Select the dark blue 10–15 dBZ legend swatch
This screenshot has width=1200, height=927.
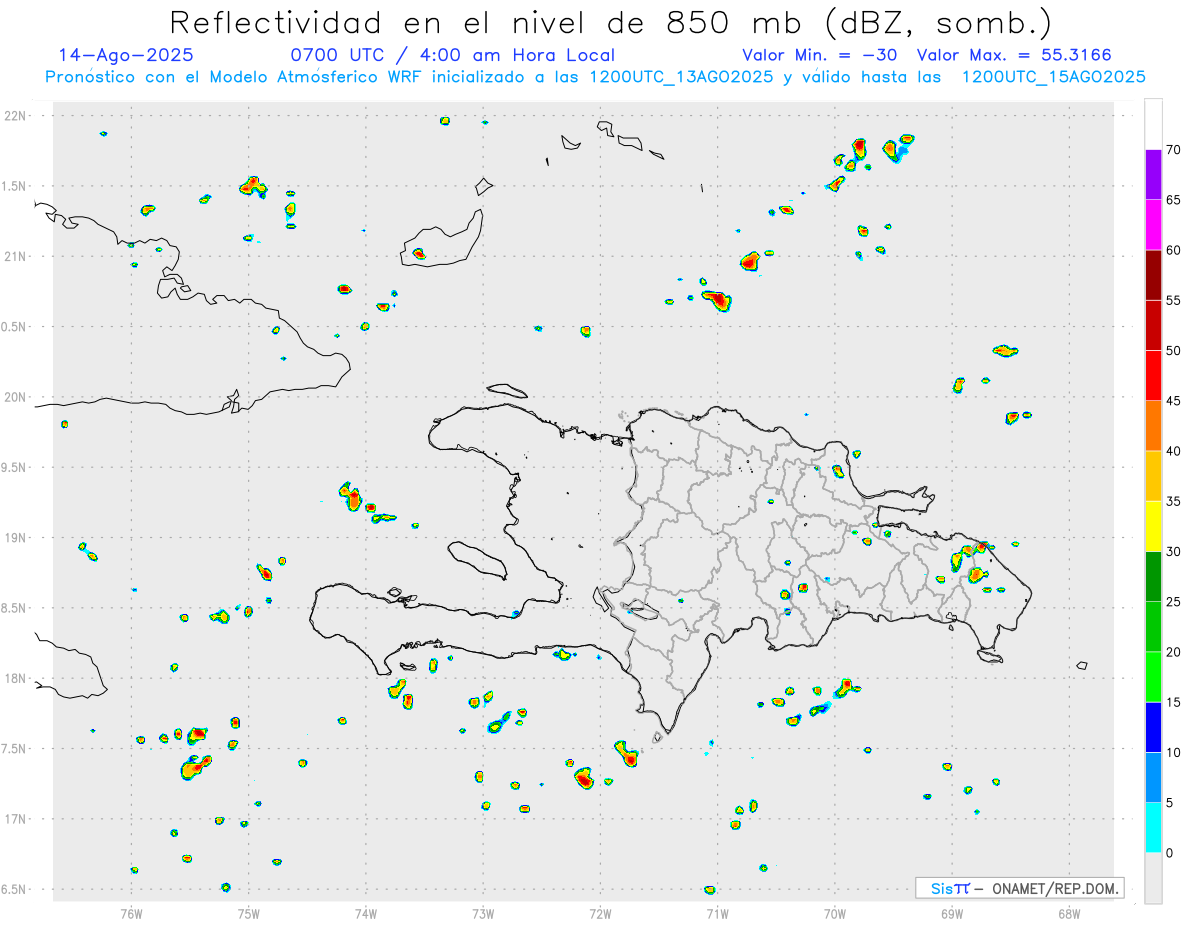pos(1153,727)
